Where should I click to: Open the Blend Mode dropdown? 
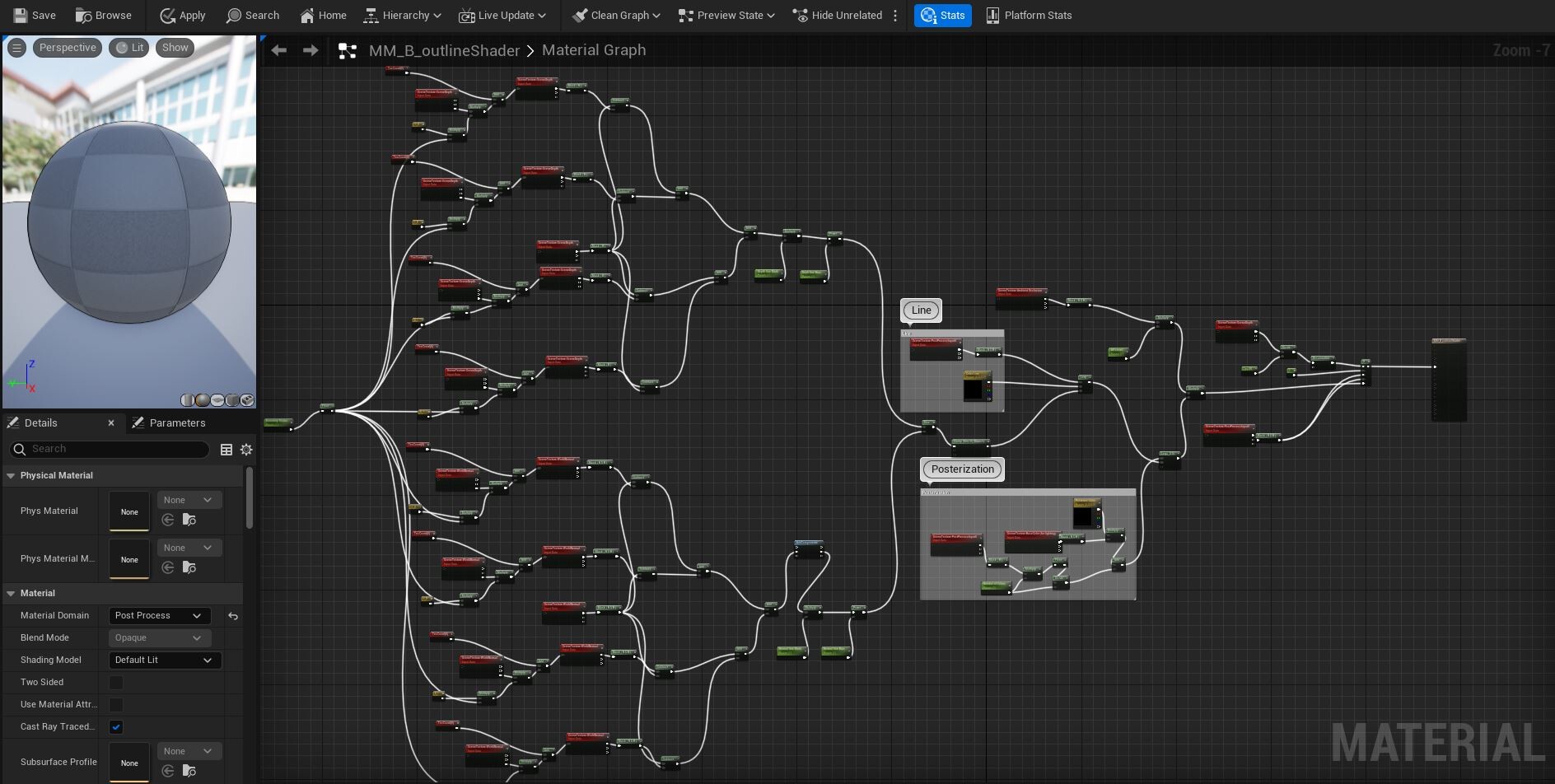pyautogui.click(x=160, y=637)
